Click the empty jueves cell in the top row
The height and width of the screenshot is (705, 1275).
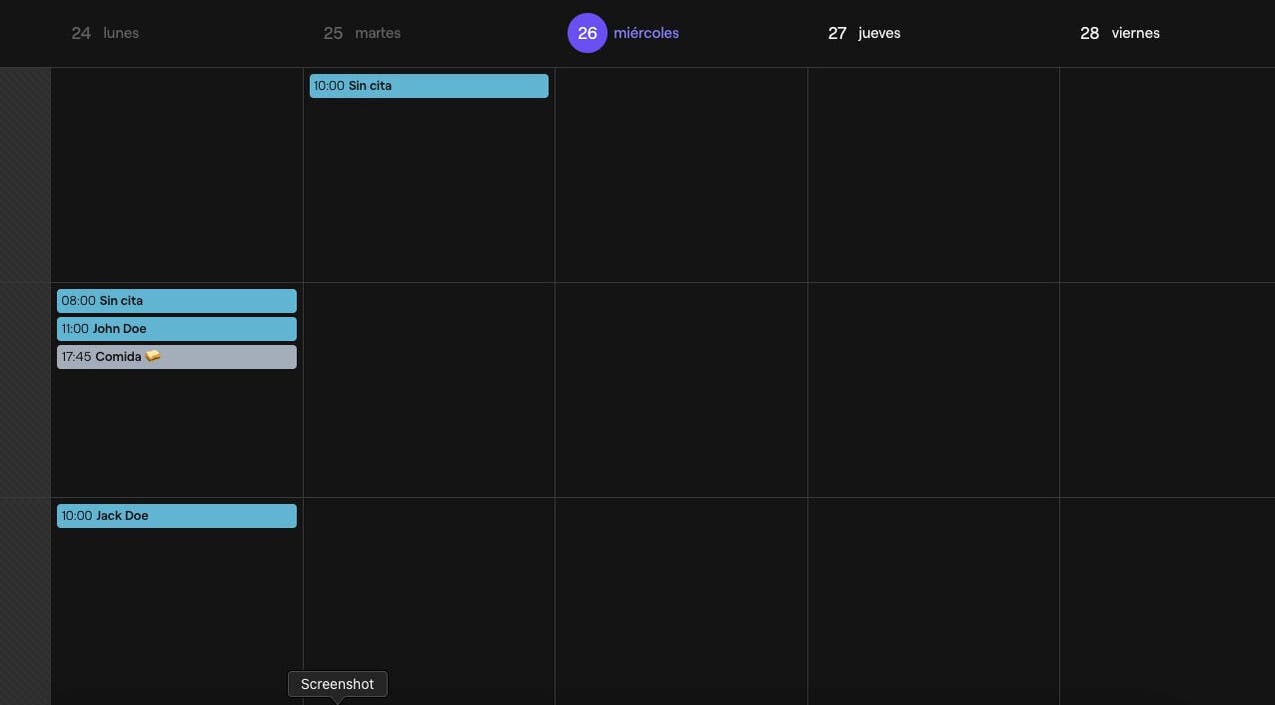point(933,175)
